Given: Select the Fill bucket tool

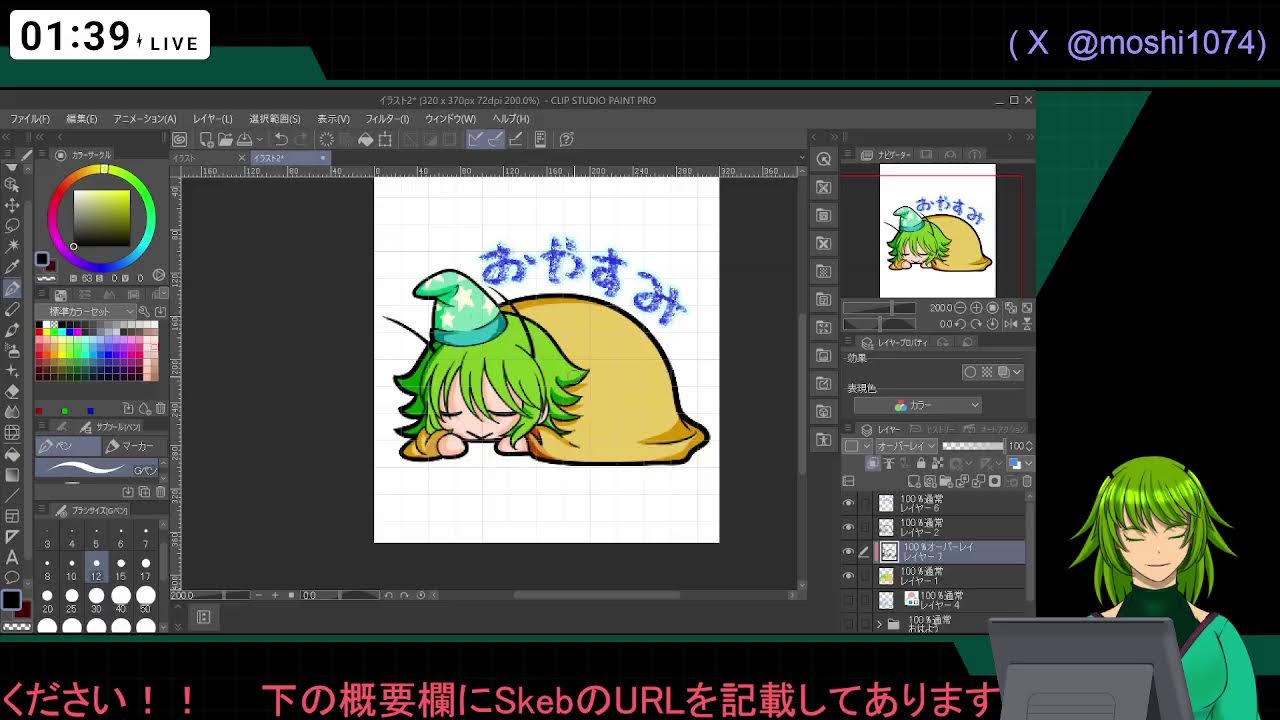Looking at the screenshot, I should tap(12, 454).
